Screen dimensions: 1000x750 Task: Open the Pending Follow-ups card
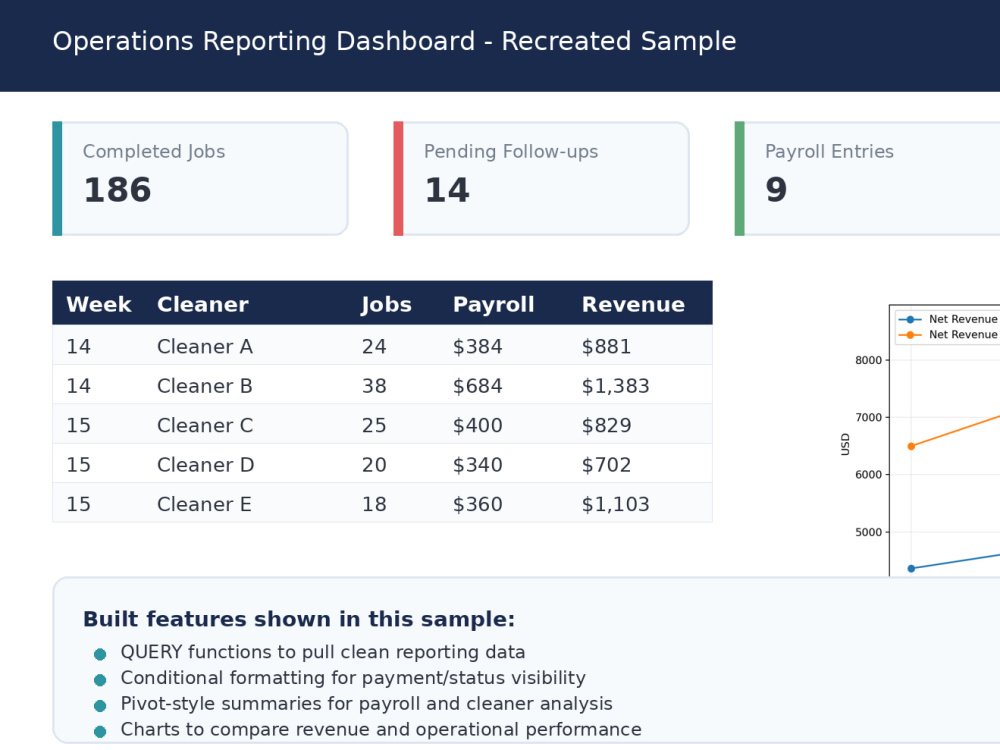coord(541,179)
